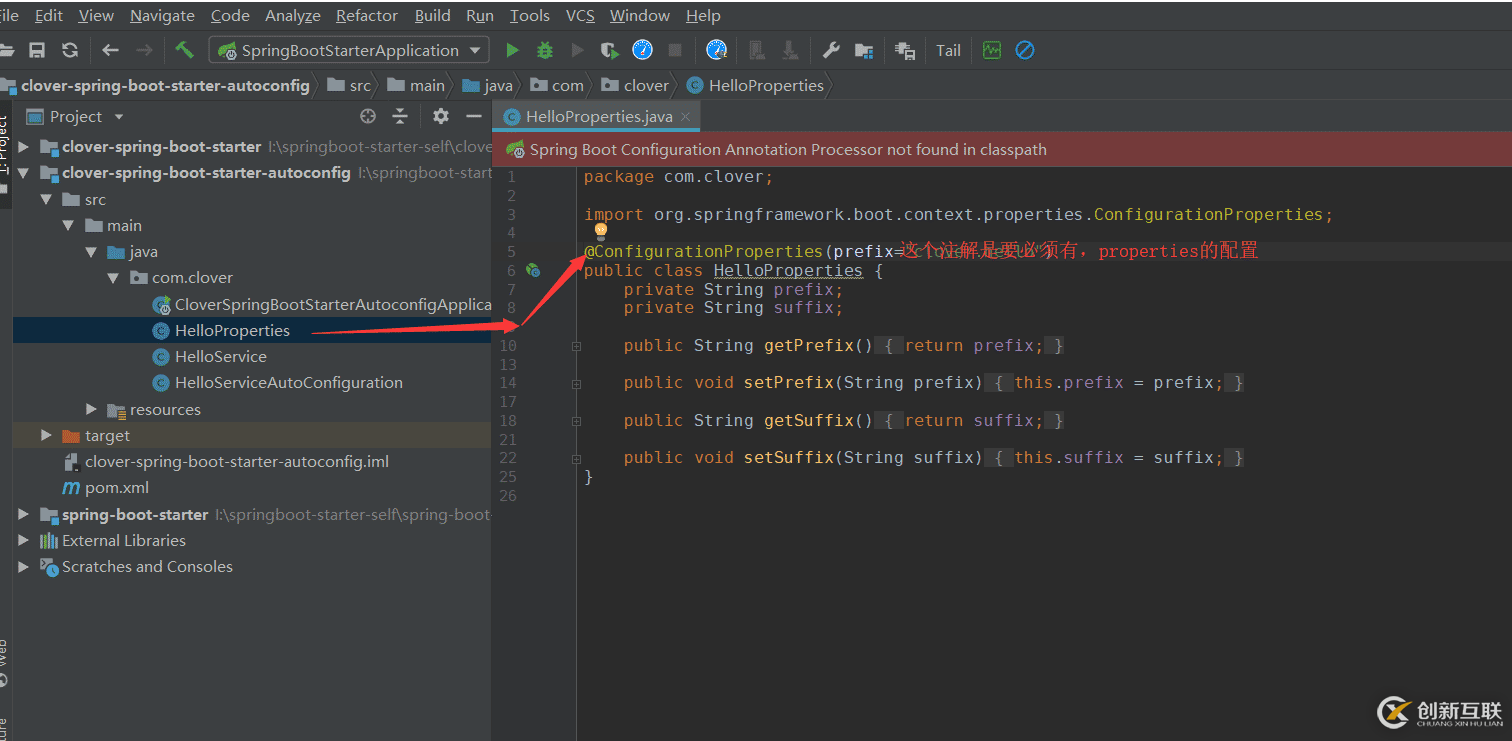Click Collapse All in Project panel
This screenshot has height=741, width=1512.
tap(400, 116)
